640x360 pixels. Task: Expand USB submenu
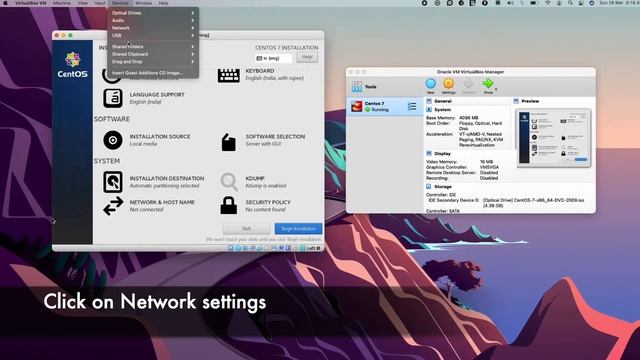pos(153,36)
